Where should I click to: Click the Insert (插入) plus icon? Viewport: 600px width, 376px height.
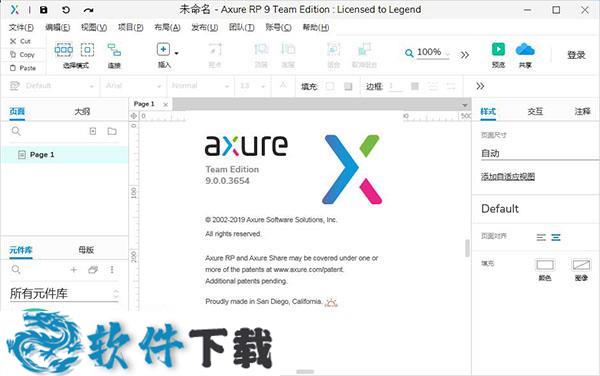point(163,49)
